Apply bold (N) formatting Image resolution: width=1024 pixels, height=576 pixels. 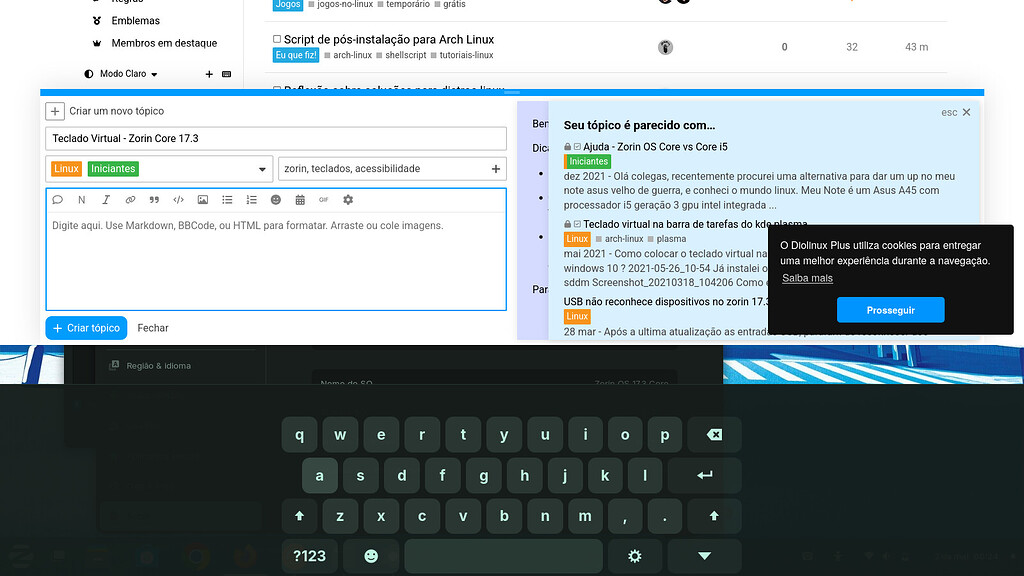click(82, 200)
